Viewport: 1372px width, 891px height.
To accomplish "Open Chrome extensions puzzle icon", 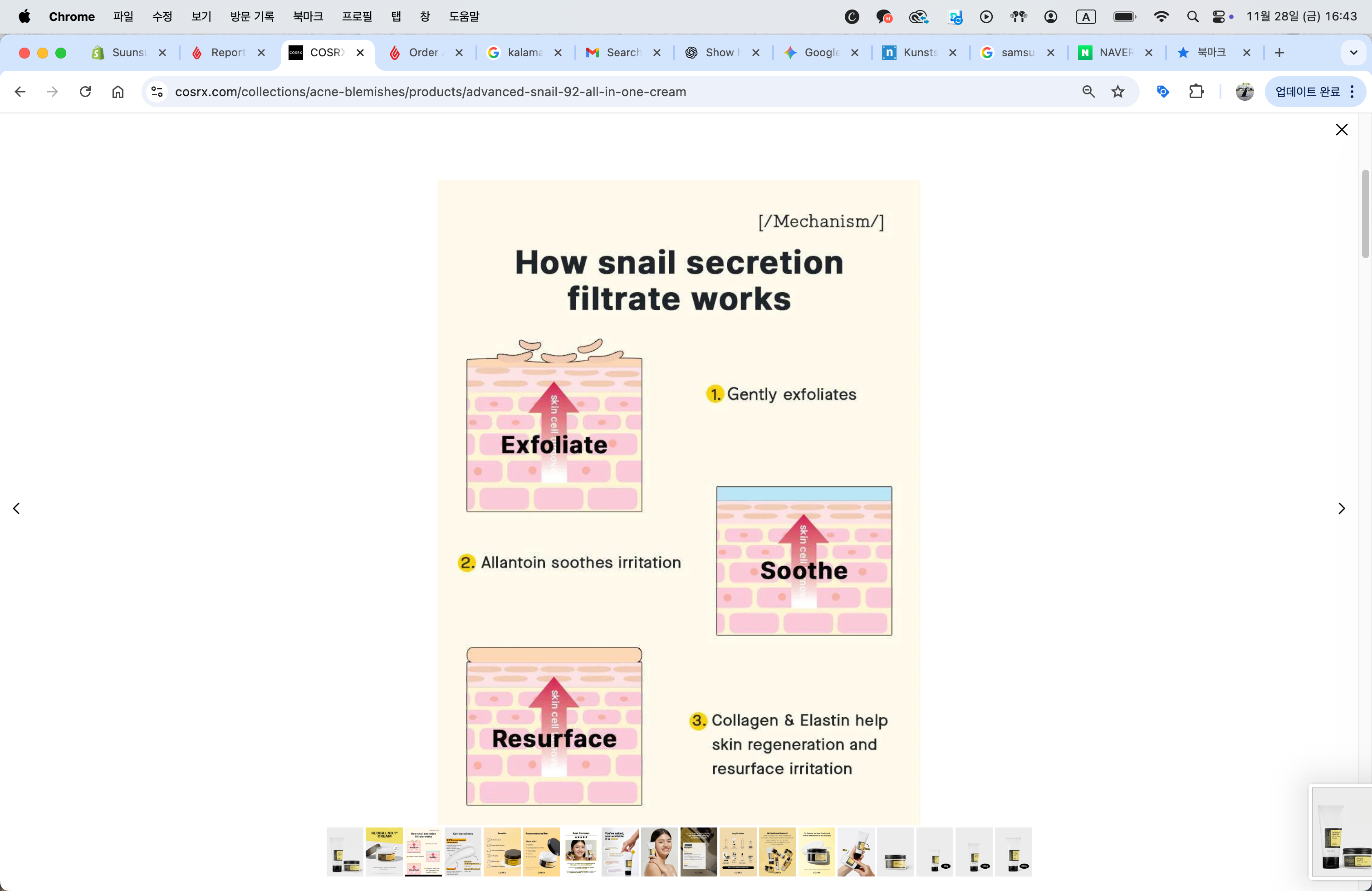I will 1196,92.
